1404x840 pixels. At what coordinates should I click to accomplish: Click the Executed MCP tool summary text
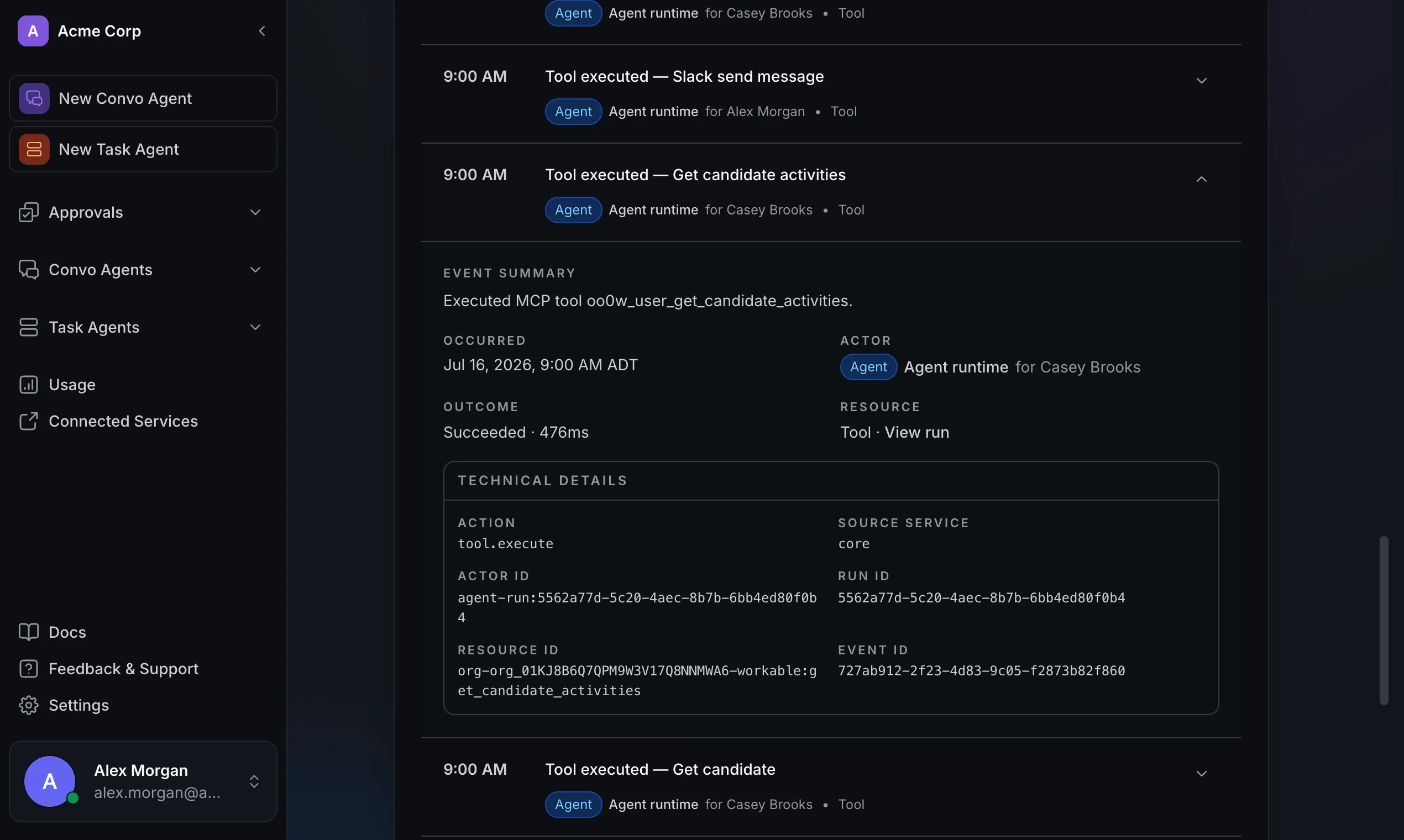click(x=648, y=301)
